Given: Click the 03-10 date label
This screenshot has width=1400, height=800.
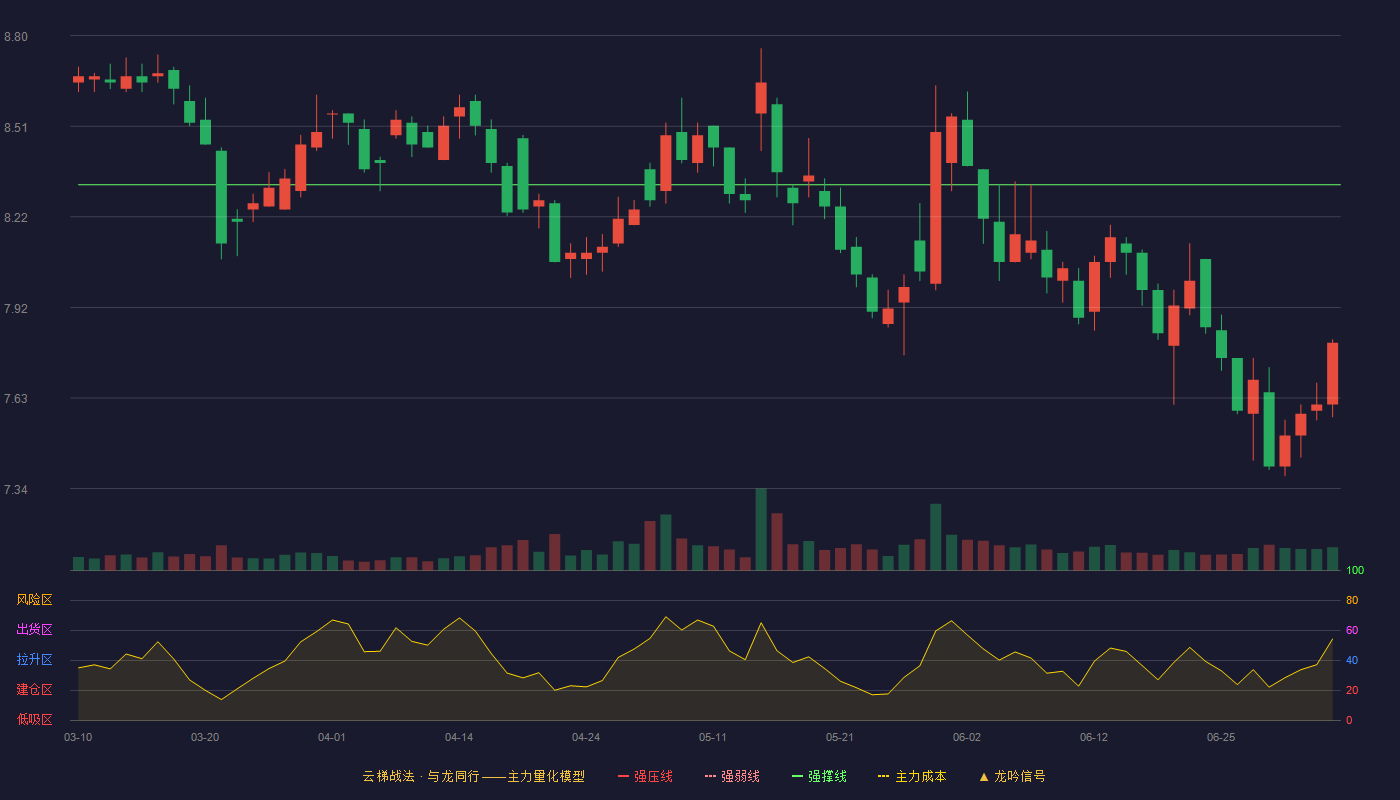Looking at the screenshot, I should click(x=78, y=737).
